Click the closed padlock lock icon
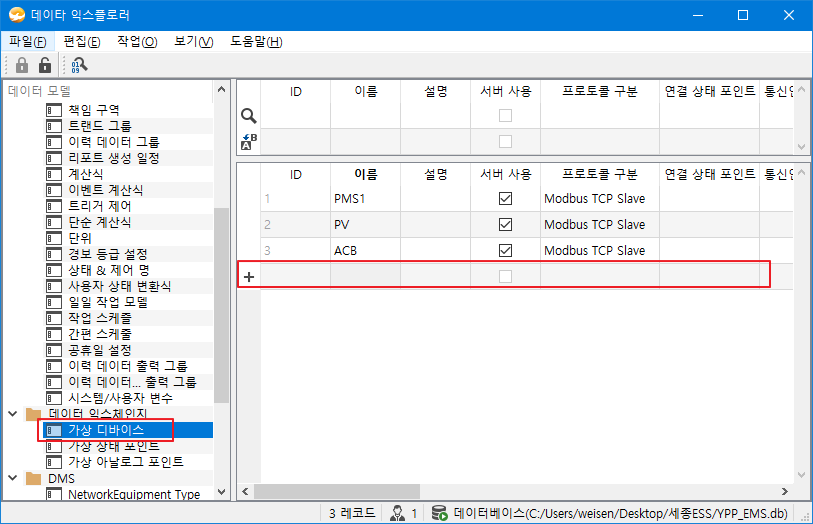813x524 pixels. 22,65
